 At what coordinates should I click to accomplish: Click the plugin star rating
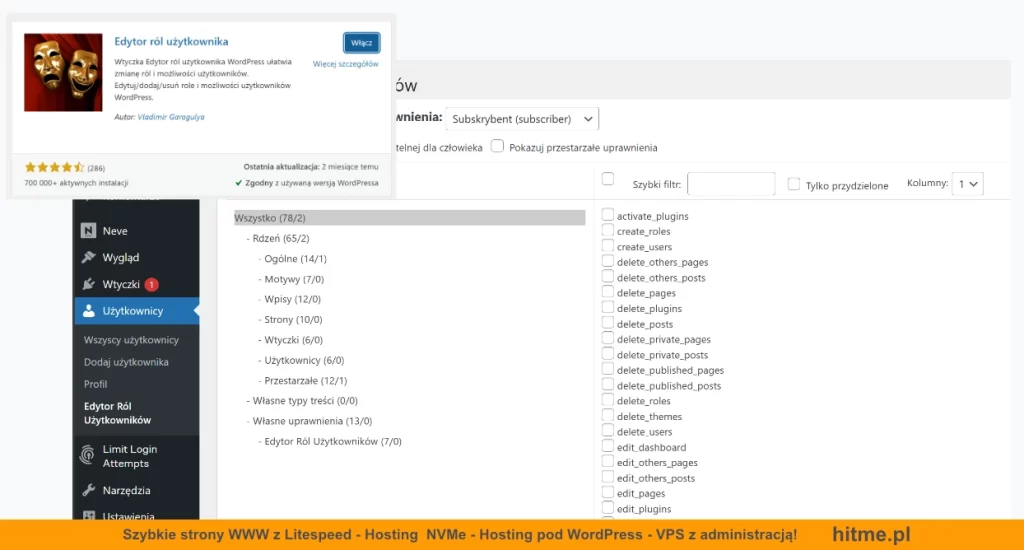coord(54,167)
